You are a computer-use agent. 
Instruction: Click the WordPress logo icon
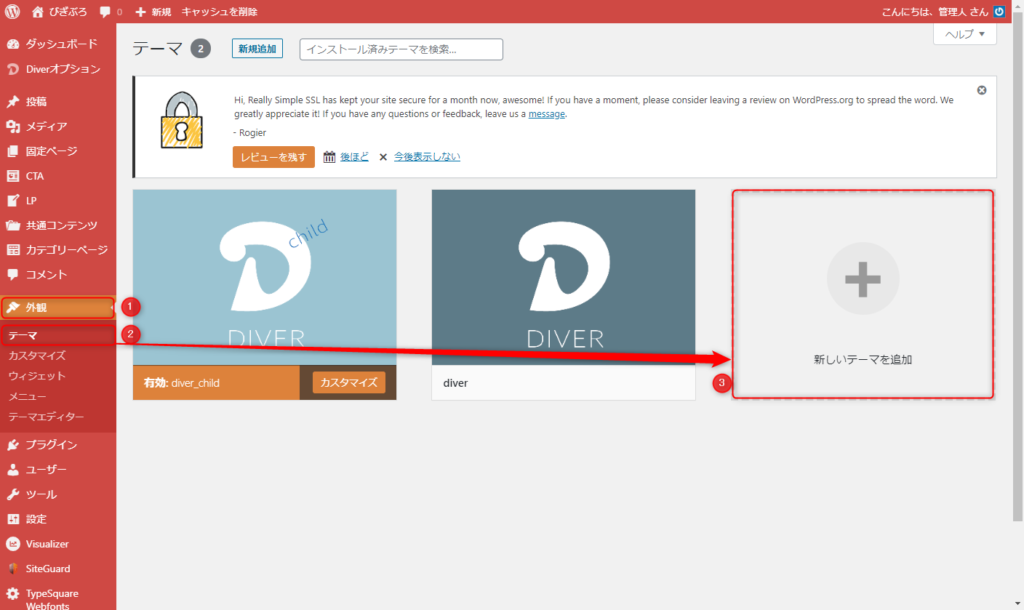tap(12, 12)
